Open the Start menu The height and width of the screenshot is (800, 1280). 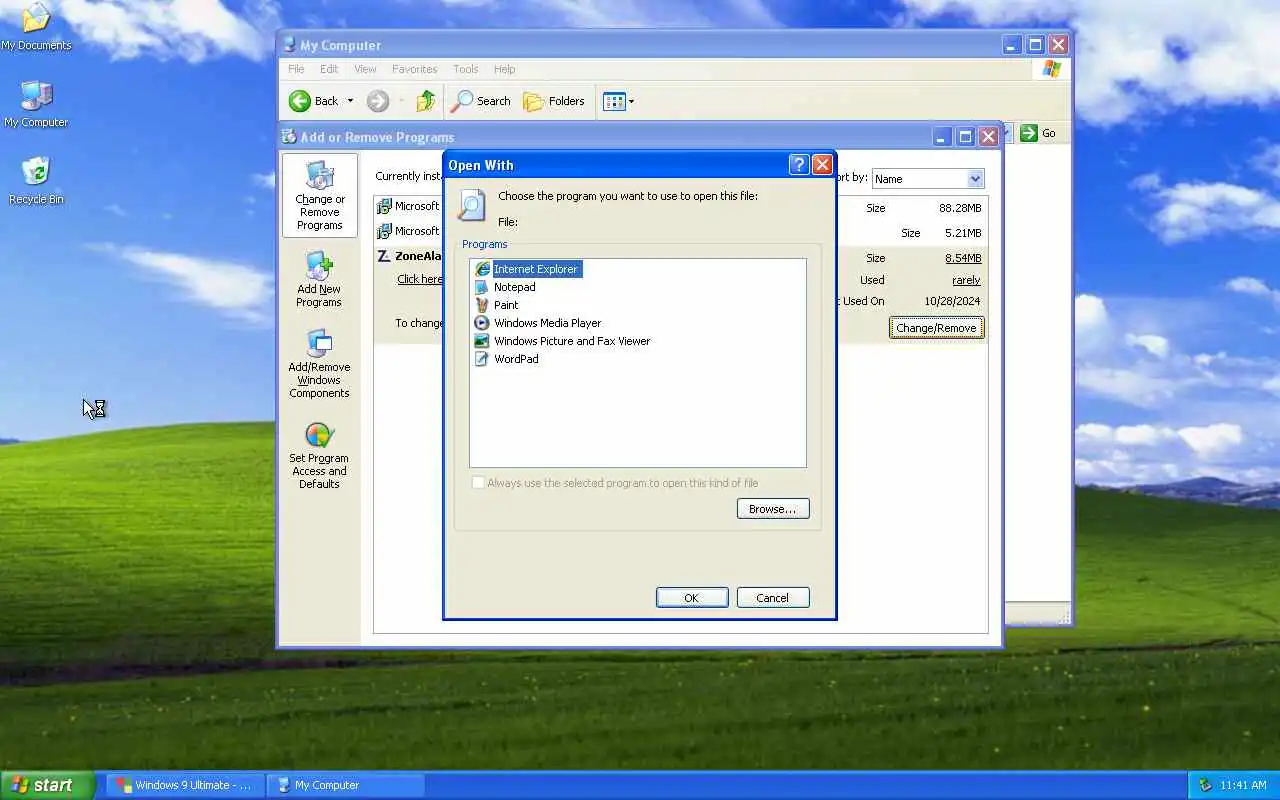(x=47, y=785)
